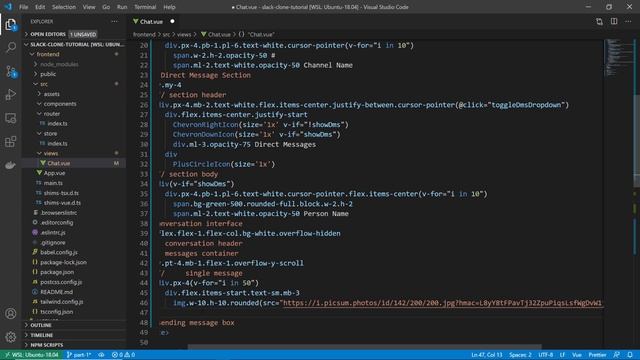Viewport: 640px width, 360px height.
Task: Open the Selection menu
Action: (64, 7)
